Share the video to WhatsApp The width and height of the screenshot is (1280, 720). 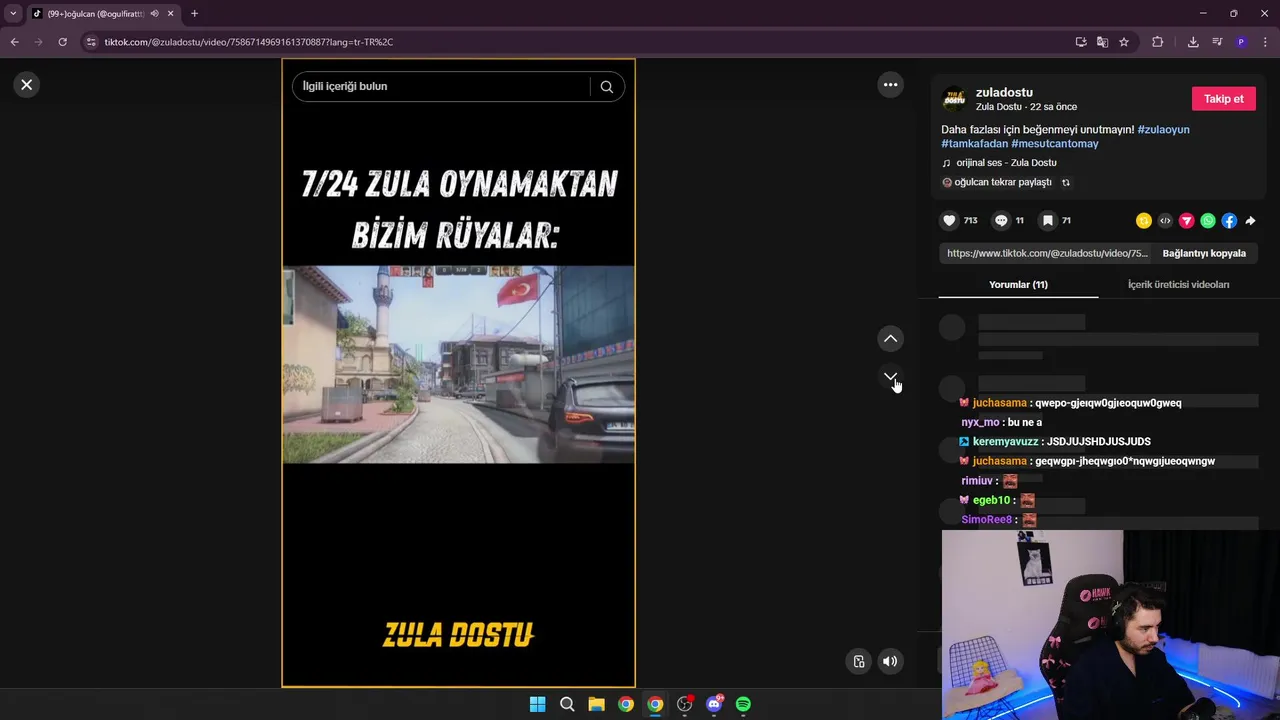[x=1208, y=221]
